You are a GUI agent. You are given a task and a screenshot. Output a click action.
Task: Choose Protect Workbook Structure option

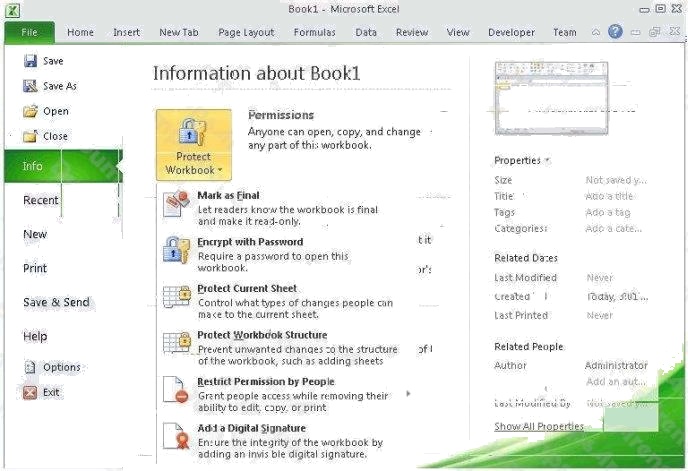281,348
